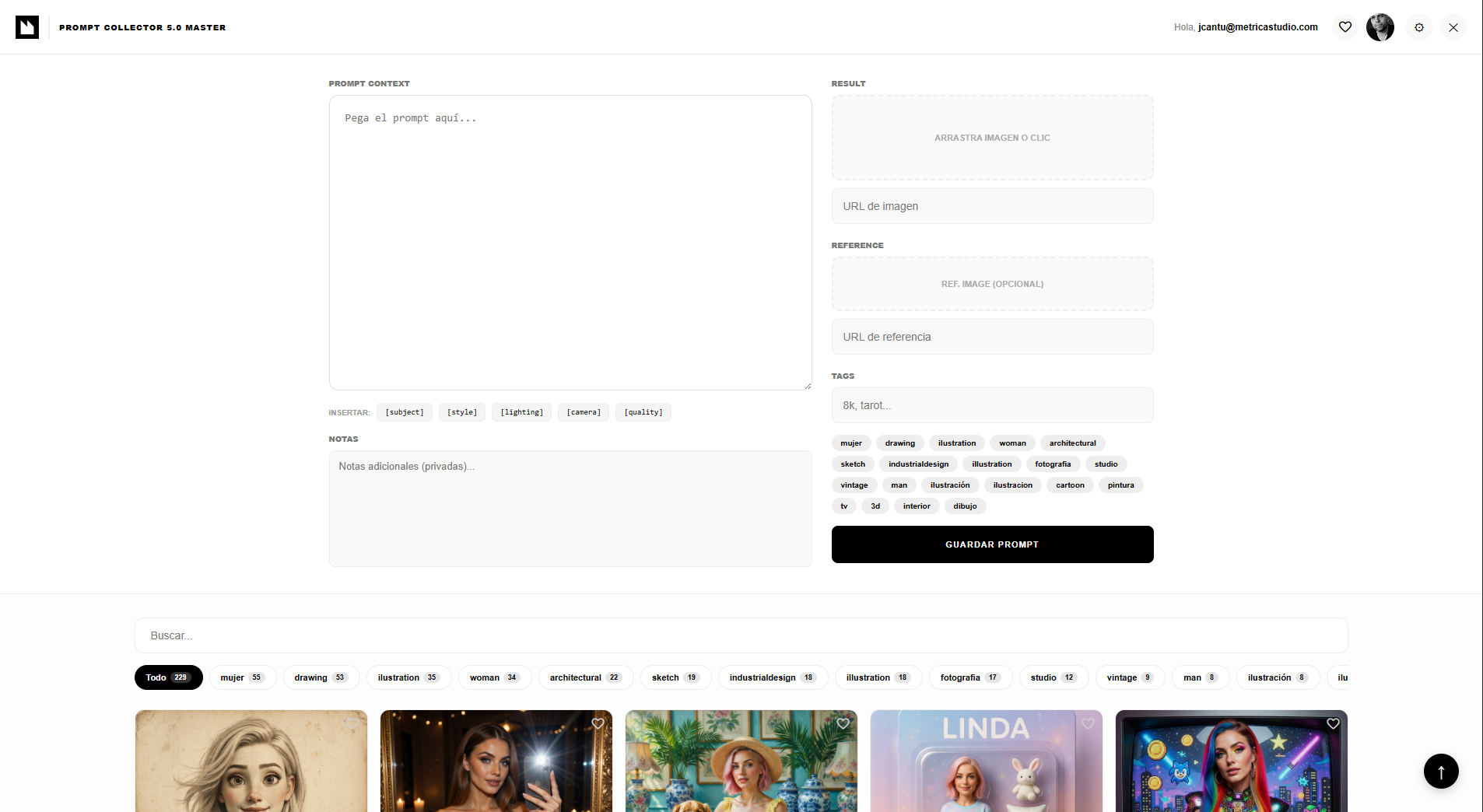Favorite the rainbow hair woman card
The height and width of the screenshot is (812, 1483).
1333,723
